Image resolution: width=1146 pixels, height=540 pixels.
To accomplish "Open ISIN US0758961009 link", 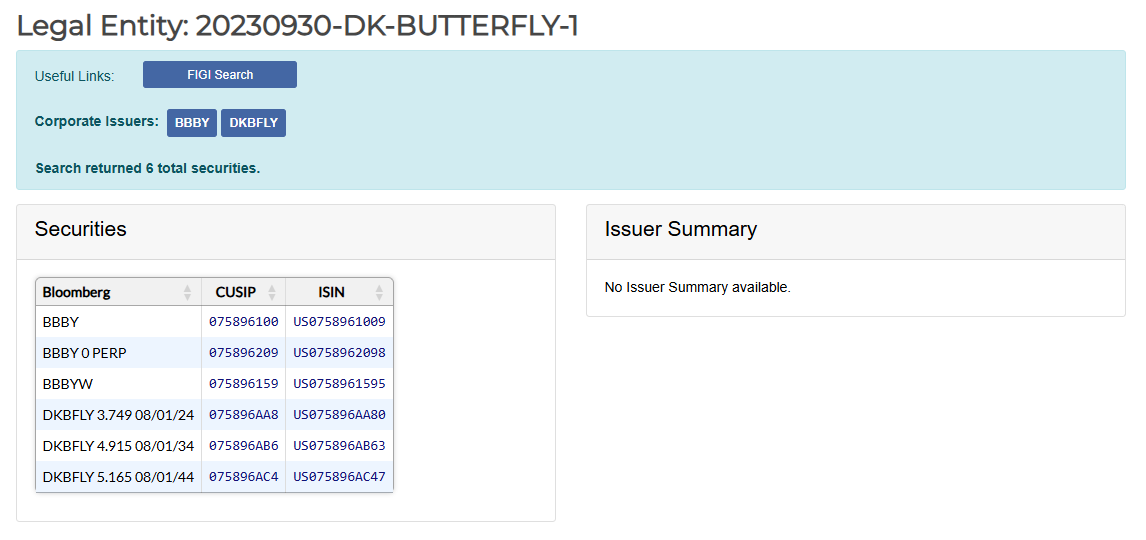I will point(339,322).
